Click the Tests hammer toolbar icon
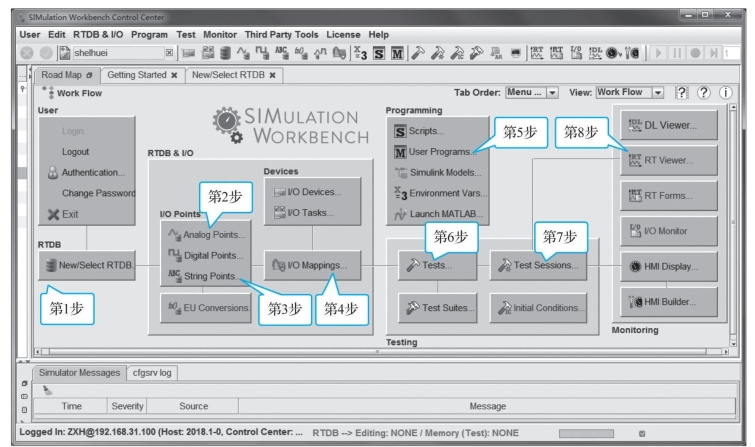 point(418,53)
